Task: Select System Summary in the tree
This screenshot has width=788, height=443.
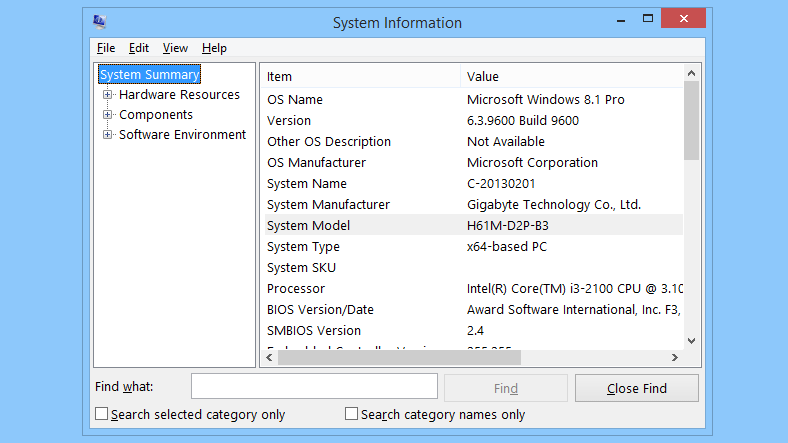Action: pos(150,75)
